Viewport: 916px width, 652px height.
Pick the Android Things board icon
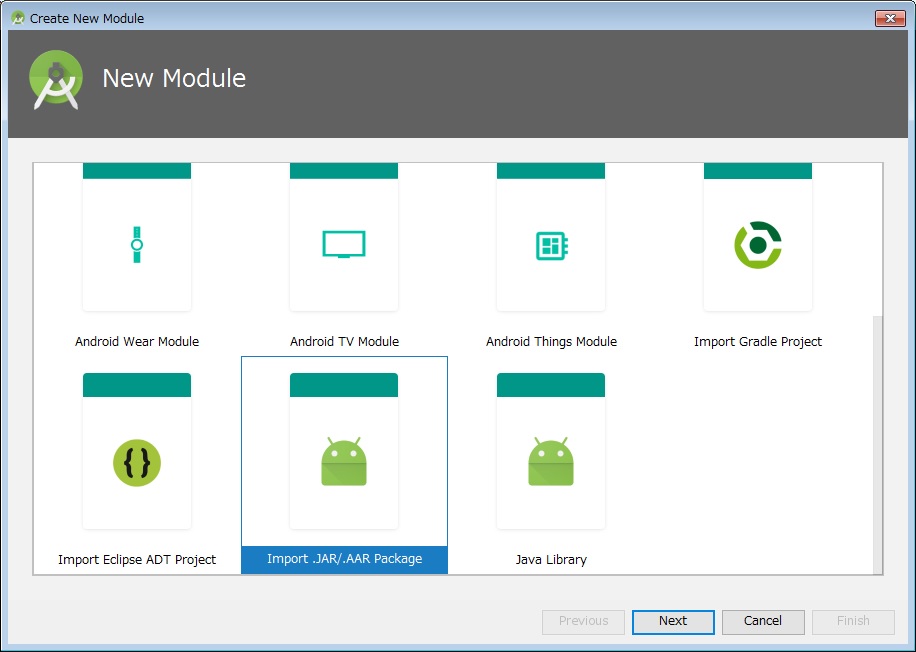coord(552,245)
